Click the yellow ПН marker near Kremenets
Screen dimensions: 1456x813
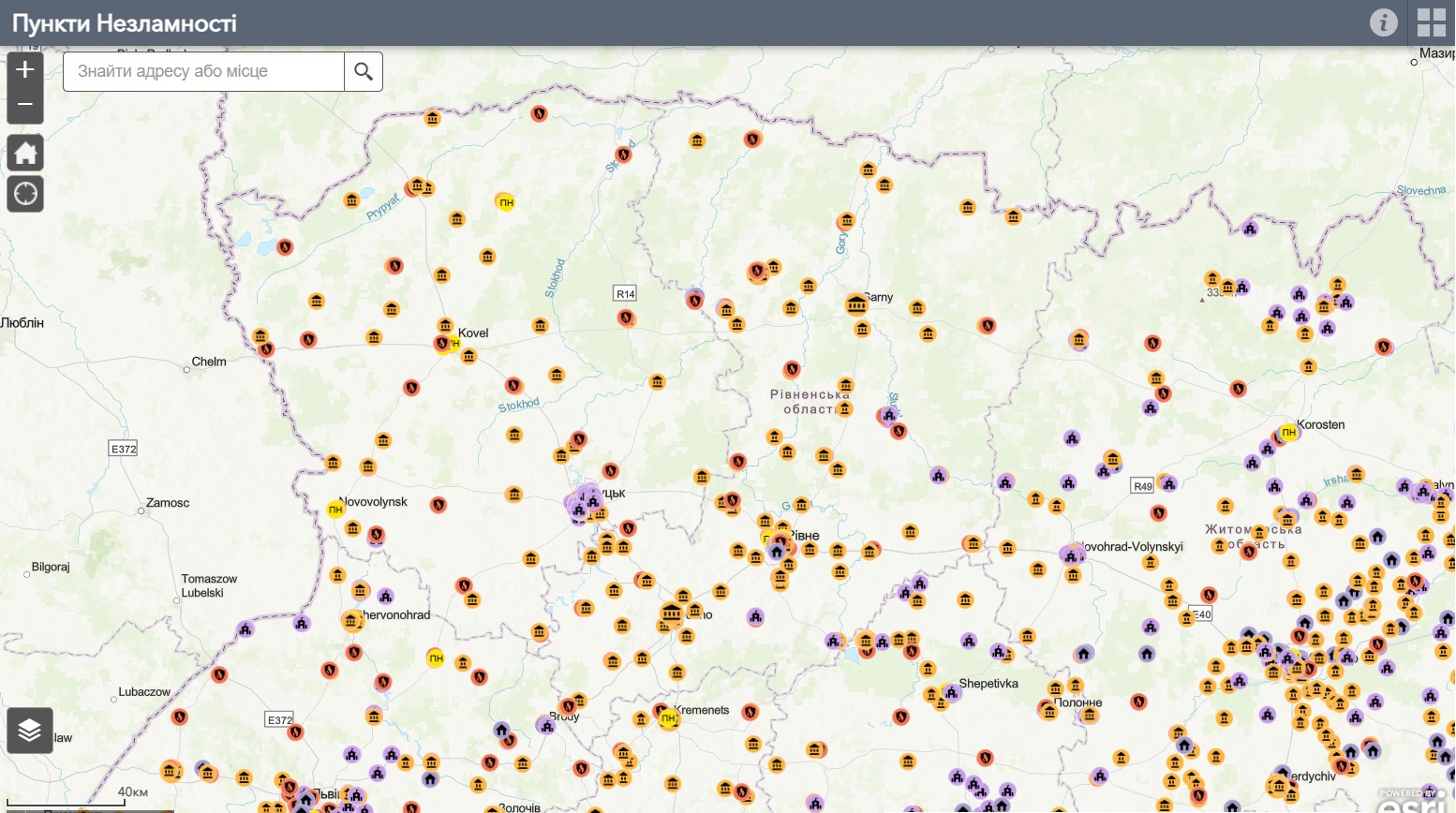coord(668,719)
